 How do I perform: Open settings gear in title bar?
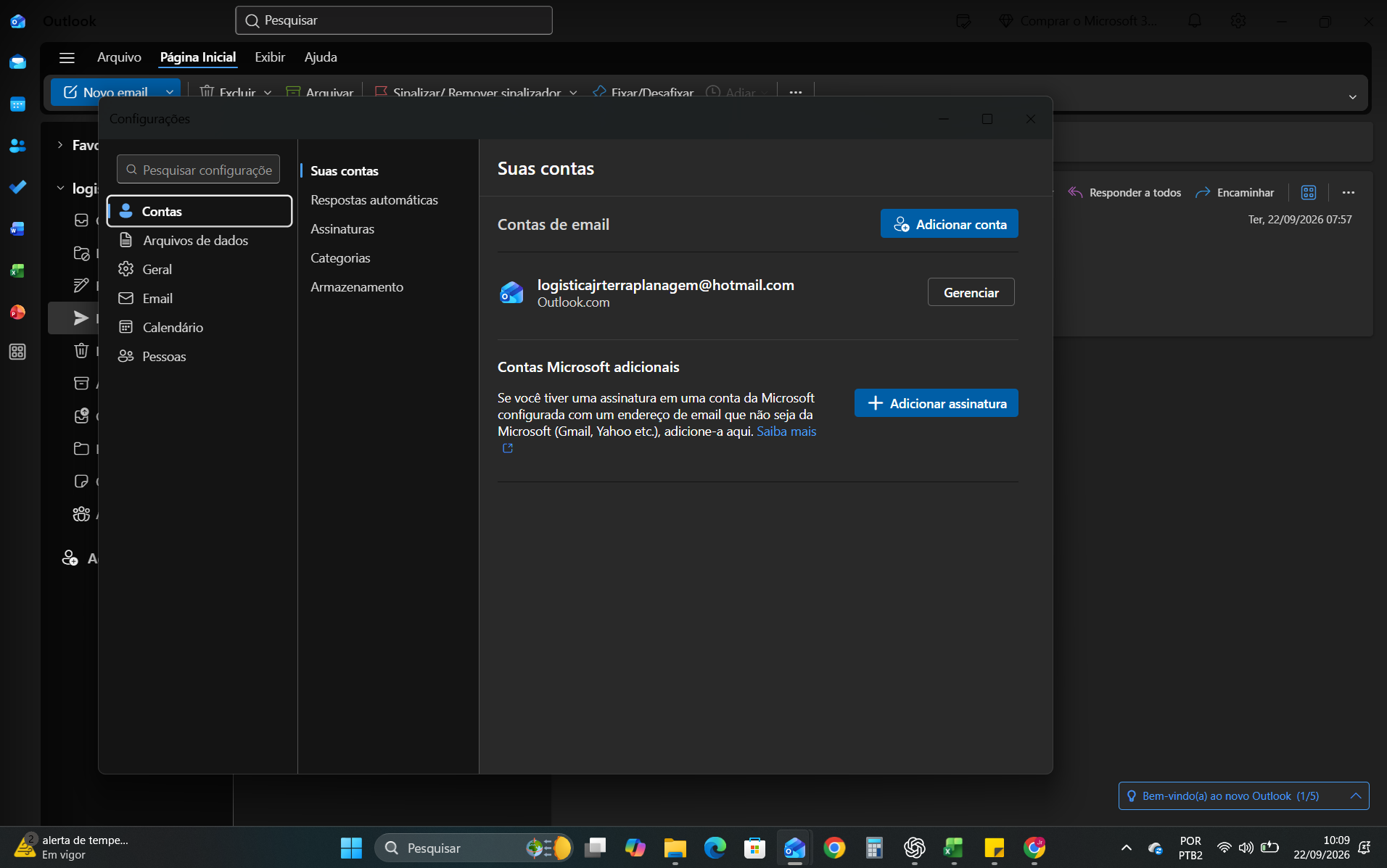point(1238,21)
